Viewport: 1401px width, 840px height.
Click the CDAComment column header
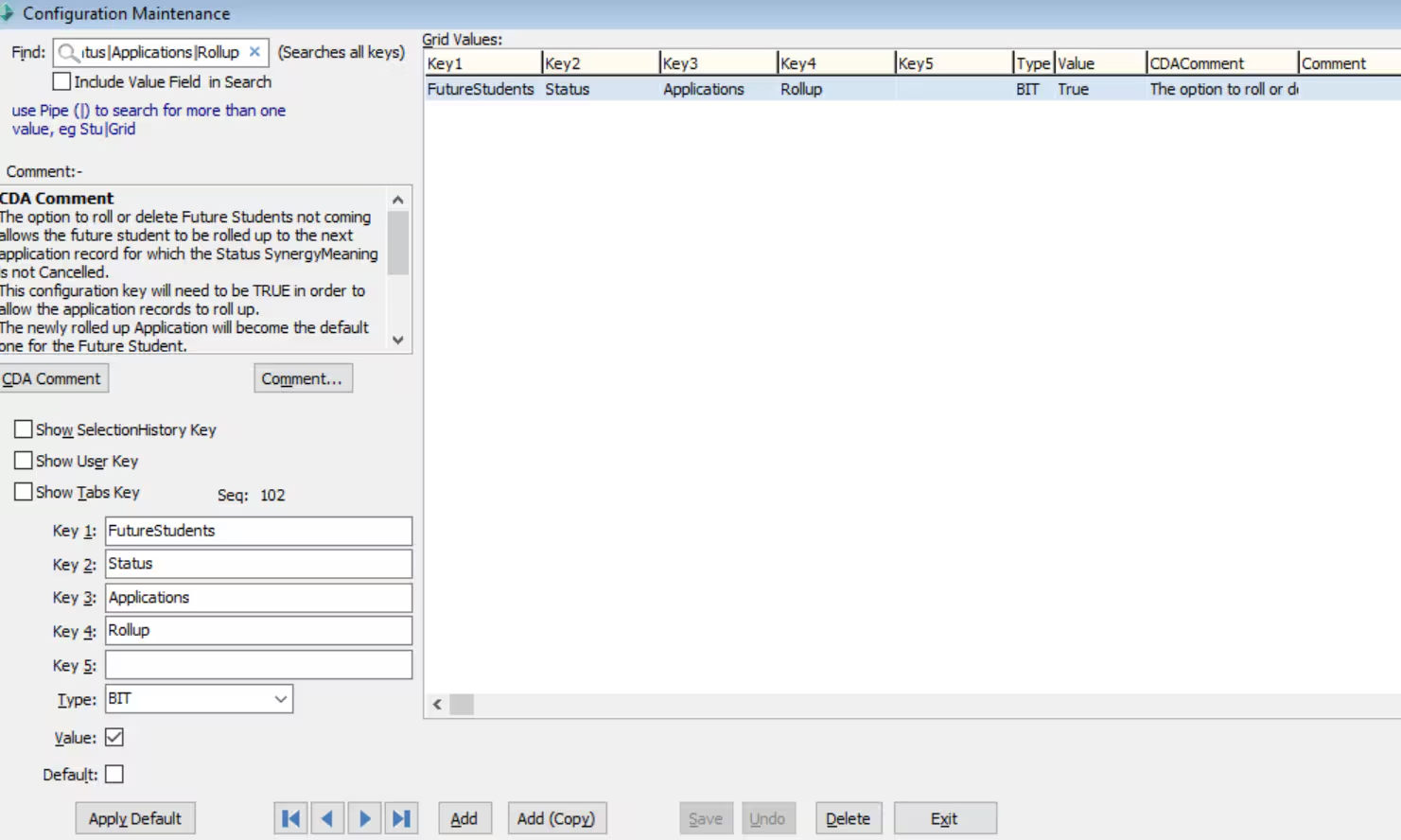pos(1221,63)
